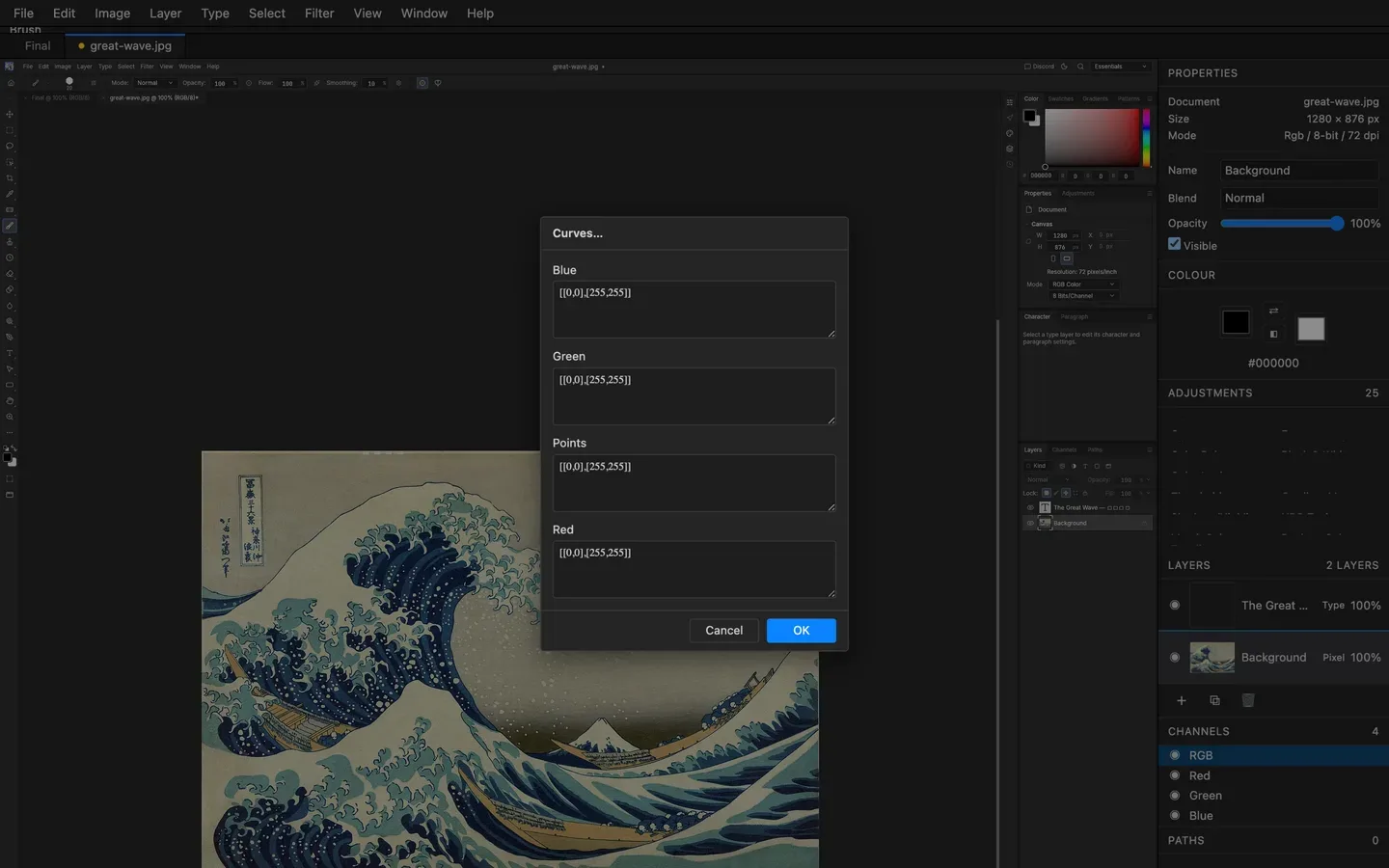
Task: Open the Filter menu in top menu bar
Action: tap(319, 14)
